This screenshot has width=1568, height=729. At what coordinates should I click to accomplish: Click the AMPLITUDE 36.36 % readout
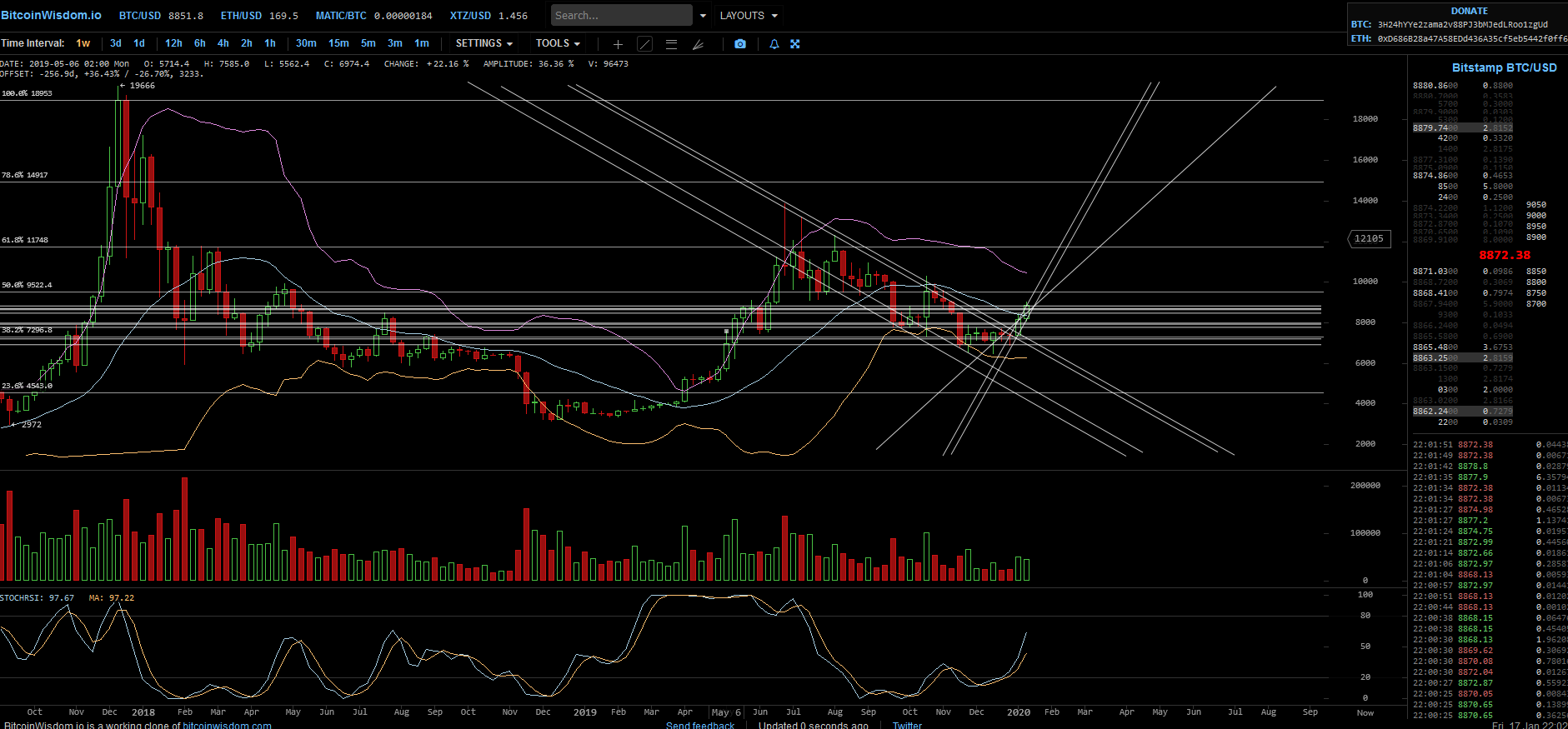coord(529,63)
